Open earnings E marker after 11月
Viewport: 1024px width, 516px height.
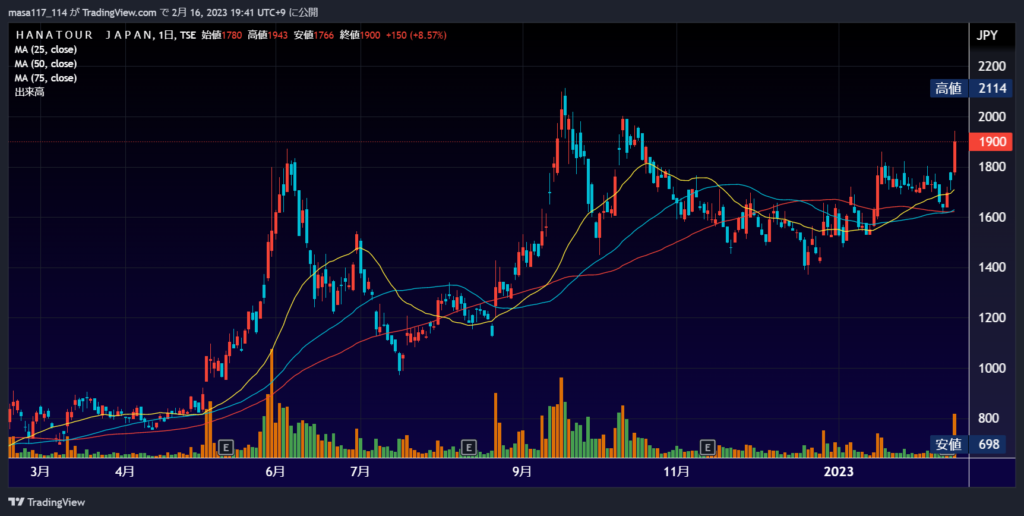point(707,447)
